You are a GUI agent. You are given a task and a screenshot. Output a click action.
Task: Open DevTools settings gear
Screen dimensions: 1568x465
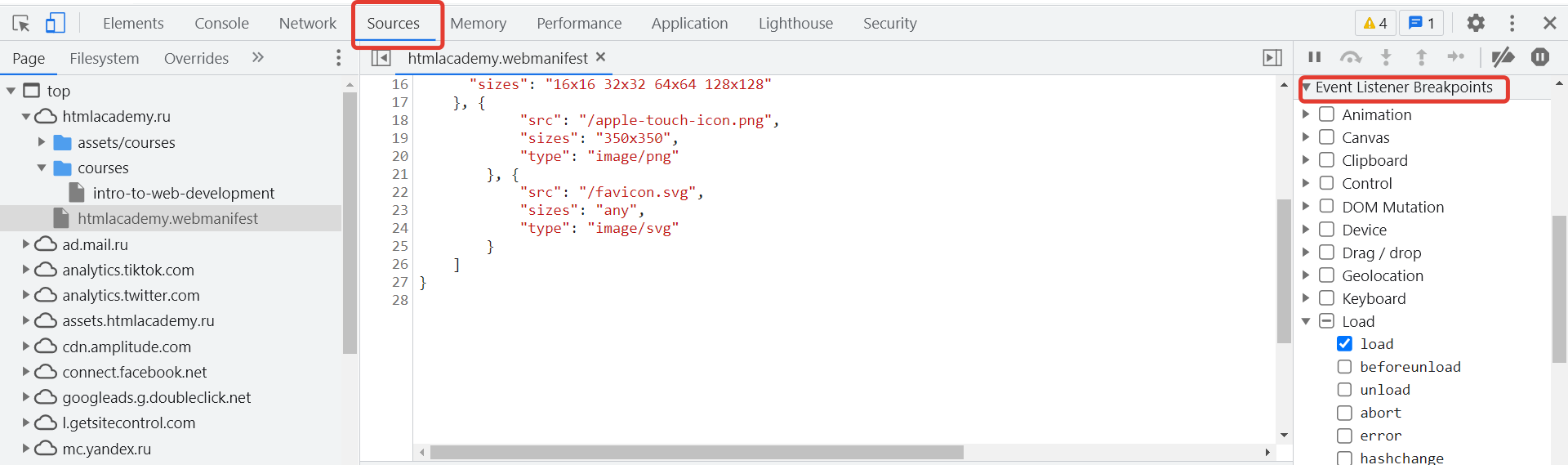(1475, 24)
